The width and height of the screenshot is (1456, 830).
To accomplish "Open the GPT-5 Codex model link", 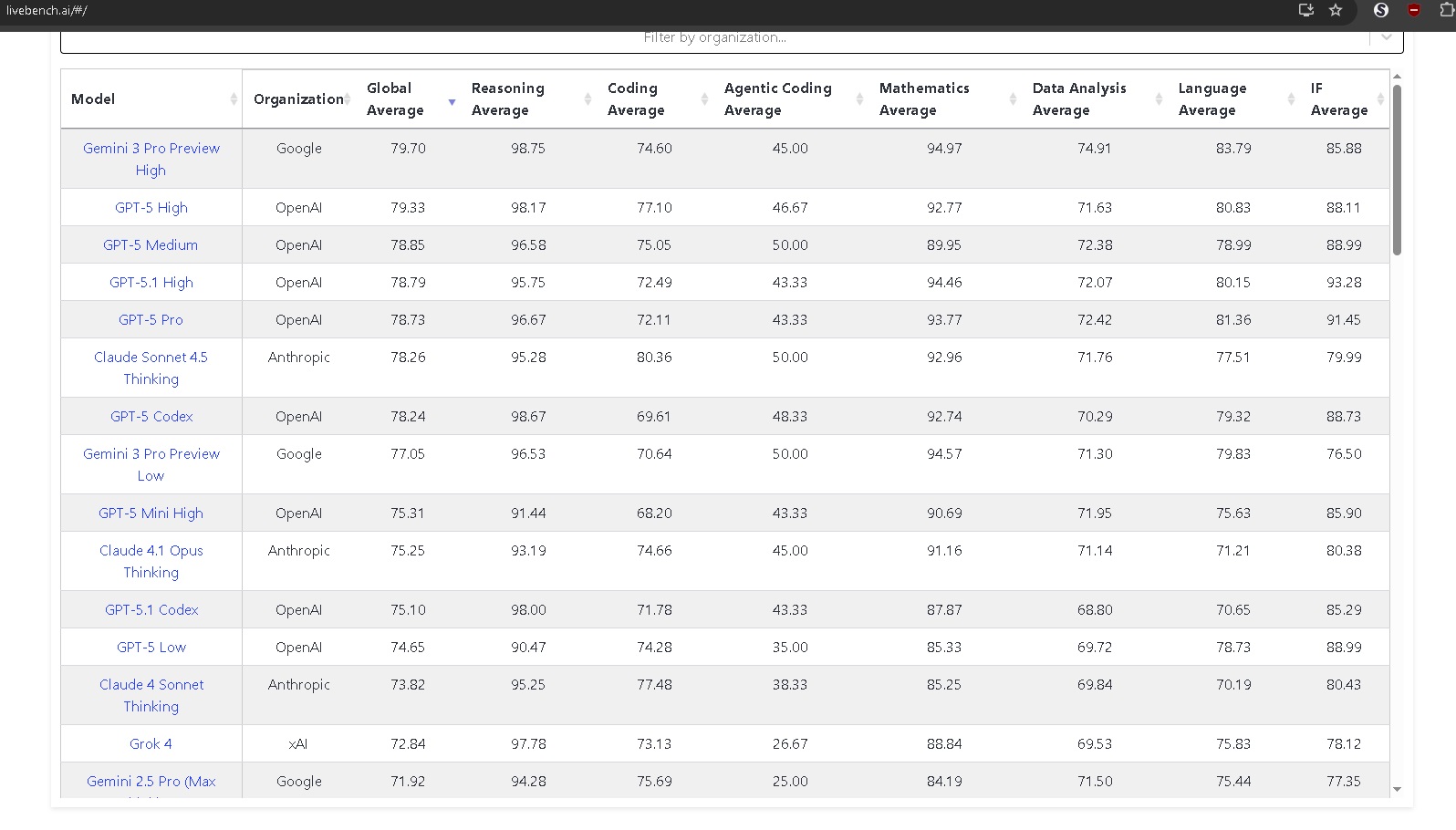I will tap(151, 417).
